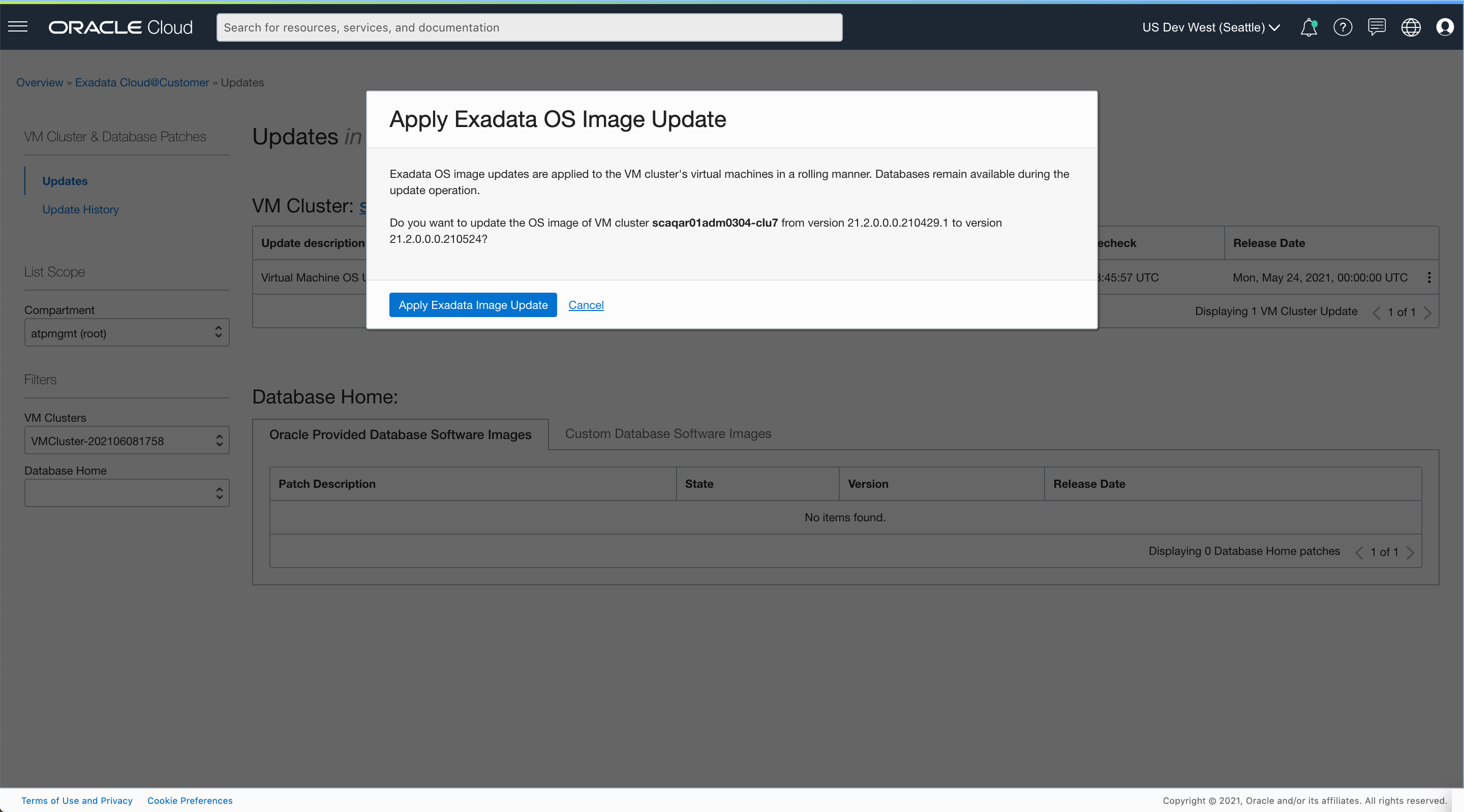
Task: Open the user profile avatar menu
Action: (x=1445, y=27)
